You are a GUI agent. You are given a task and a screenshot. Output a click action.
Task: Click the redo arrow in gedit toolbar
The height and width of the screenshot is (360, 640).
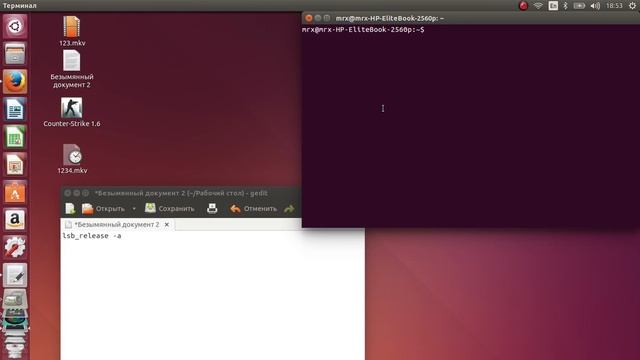tap(289, 209)
